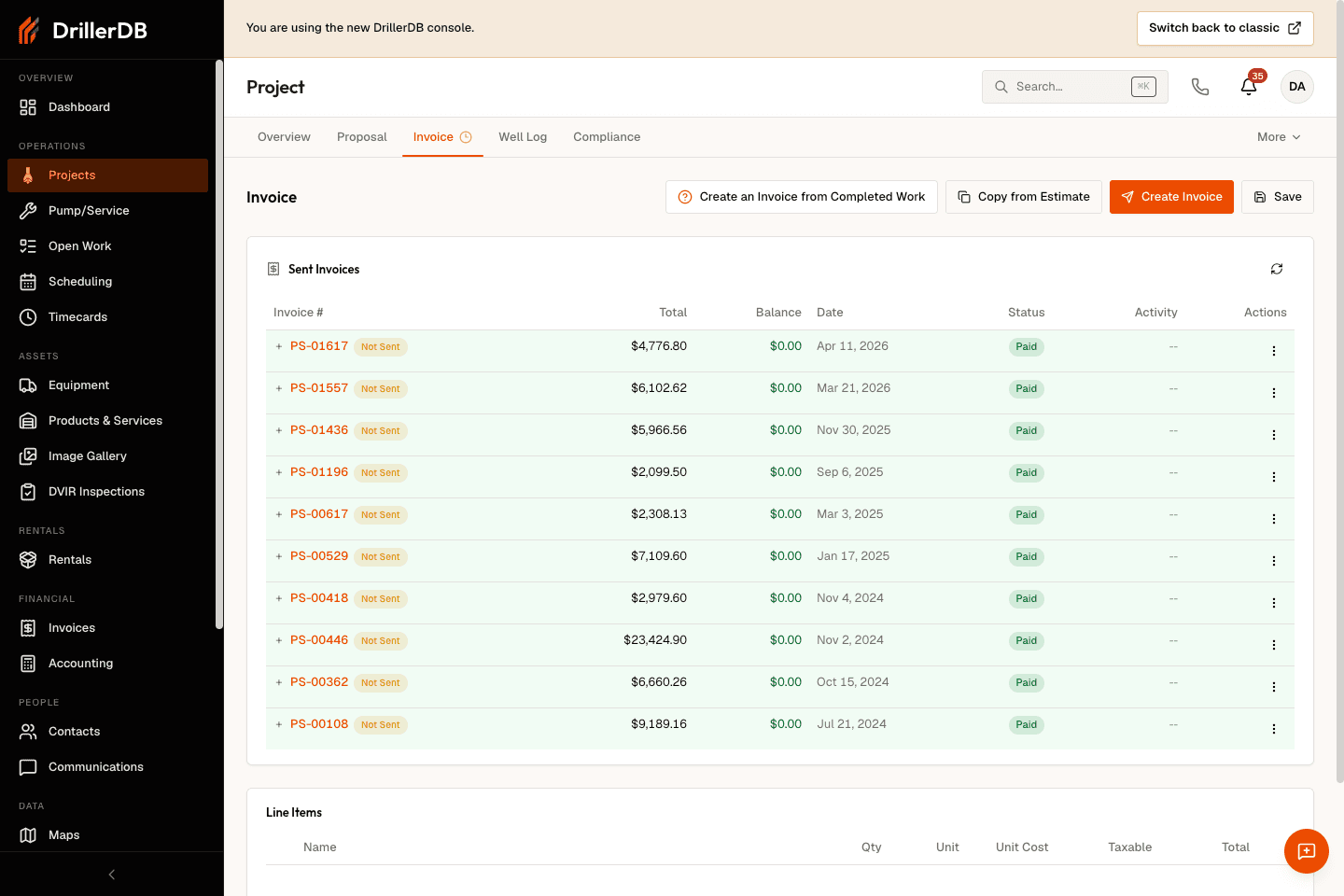
Task: Refresh the Sent Invoices list
Action: [x=1277, y=269]
